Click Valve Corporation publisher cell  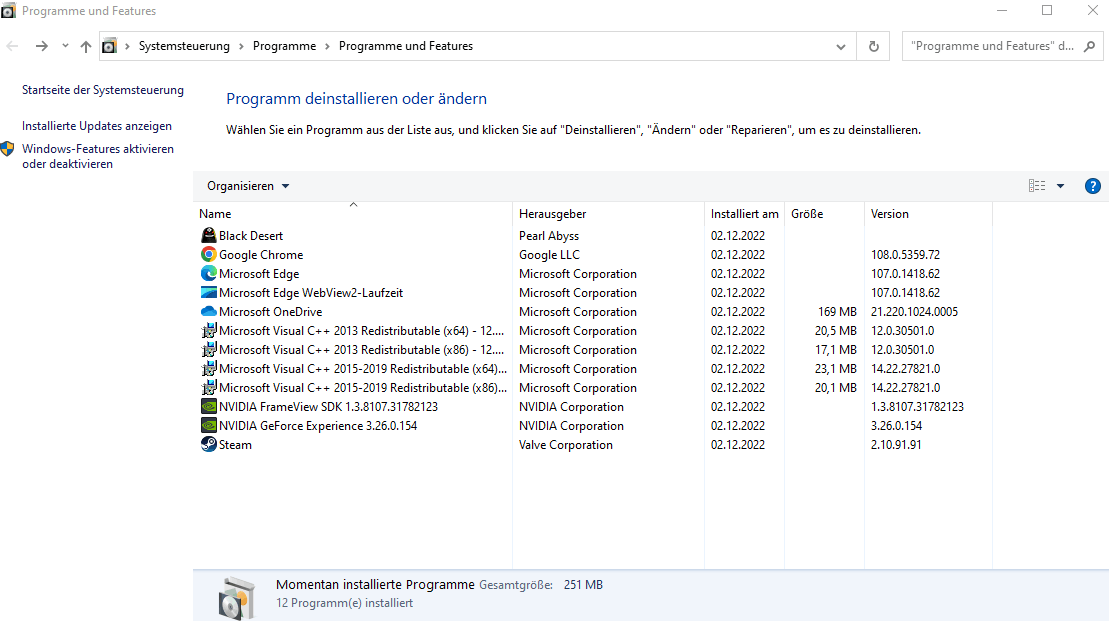(566, 445)
